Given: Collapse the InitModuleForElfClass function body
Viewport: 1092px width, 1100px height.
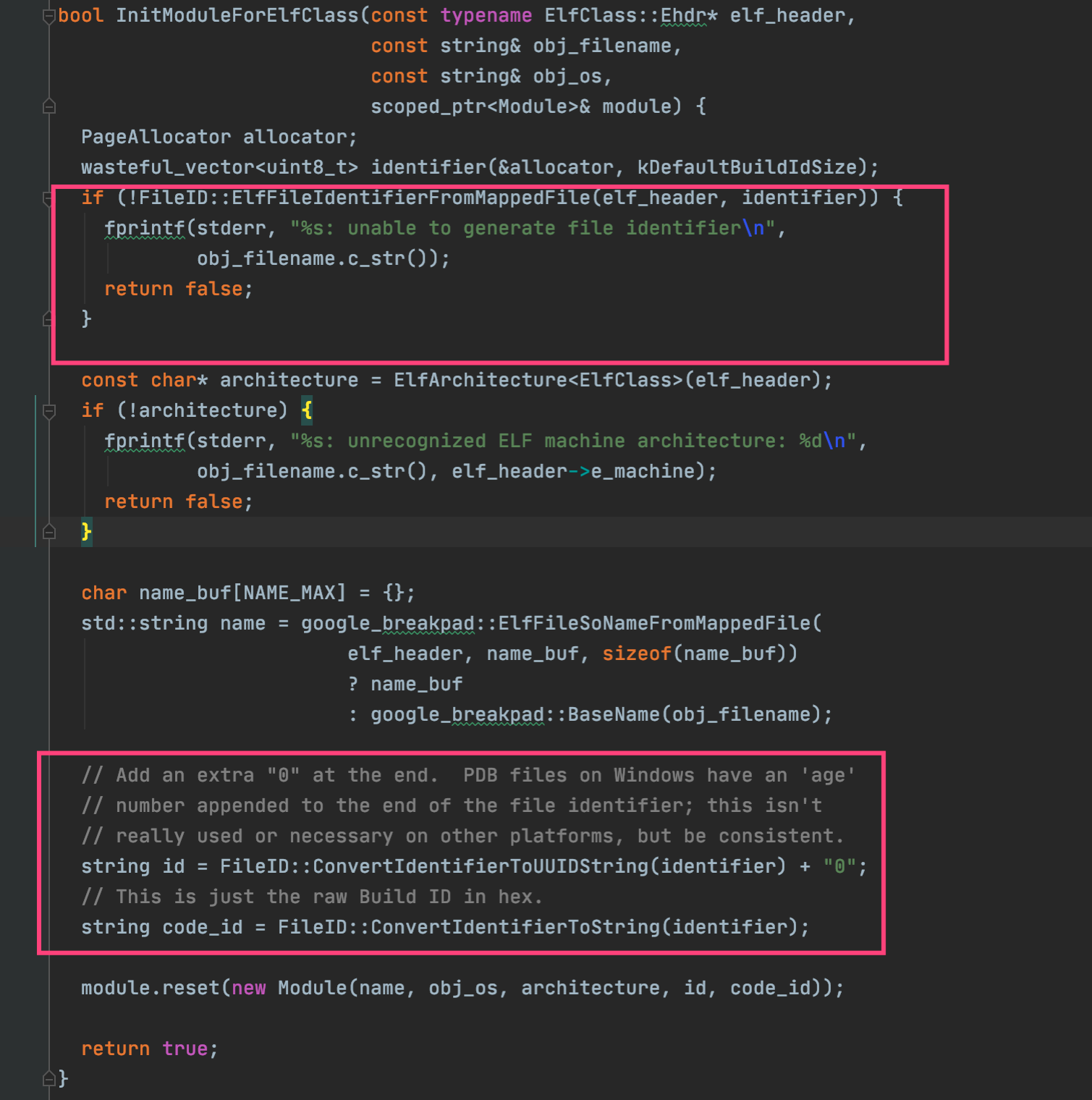Looking at the screenshot, I should 48,15.
